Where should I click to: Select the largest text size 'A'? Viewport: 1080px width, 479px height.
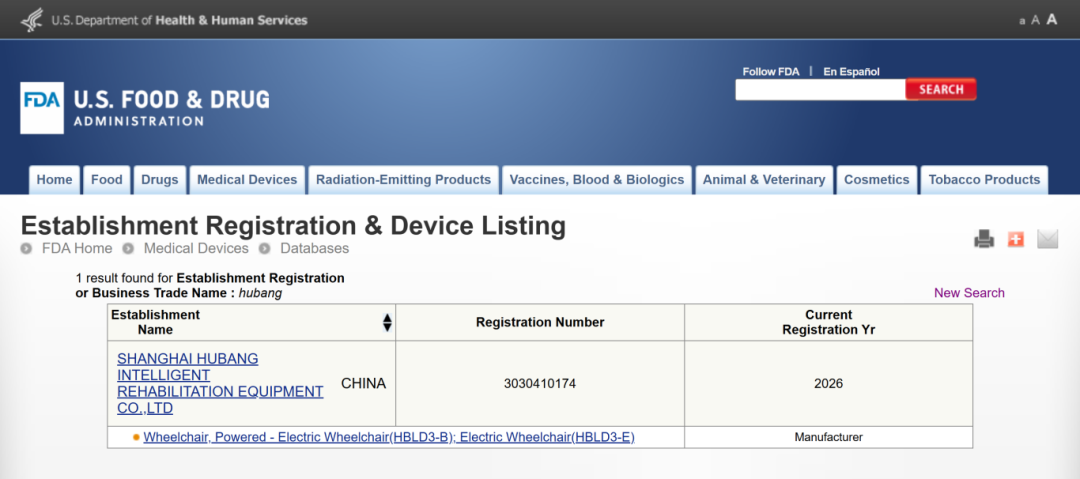1051,19
